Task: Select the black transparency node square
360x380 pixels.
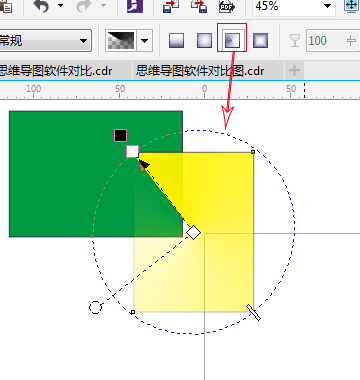Action: pyautogui.click(x=120, y=135)
